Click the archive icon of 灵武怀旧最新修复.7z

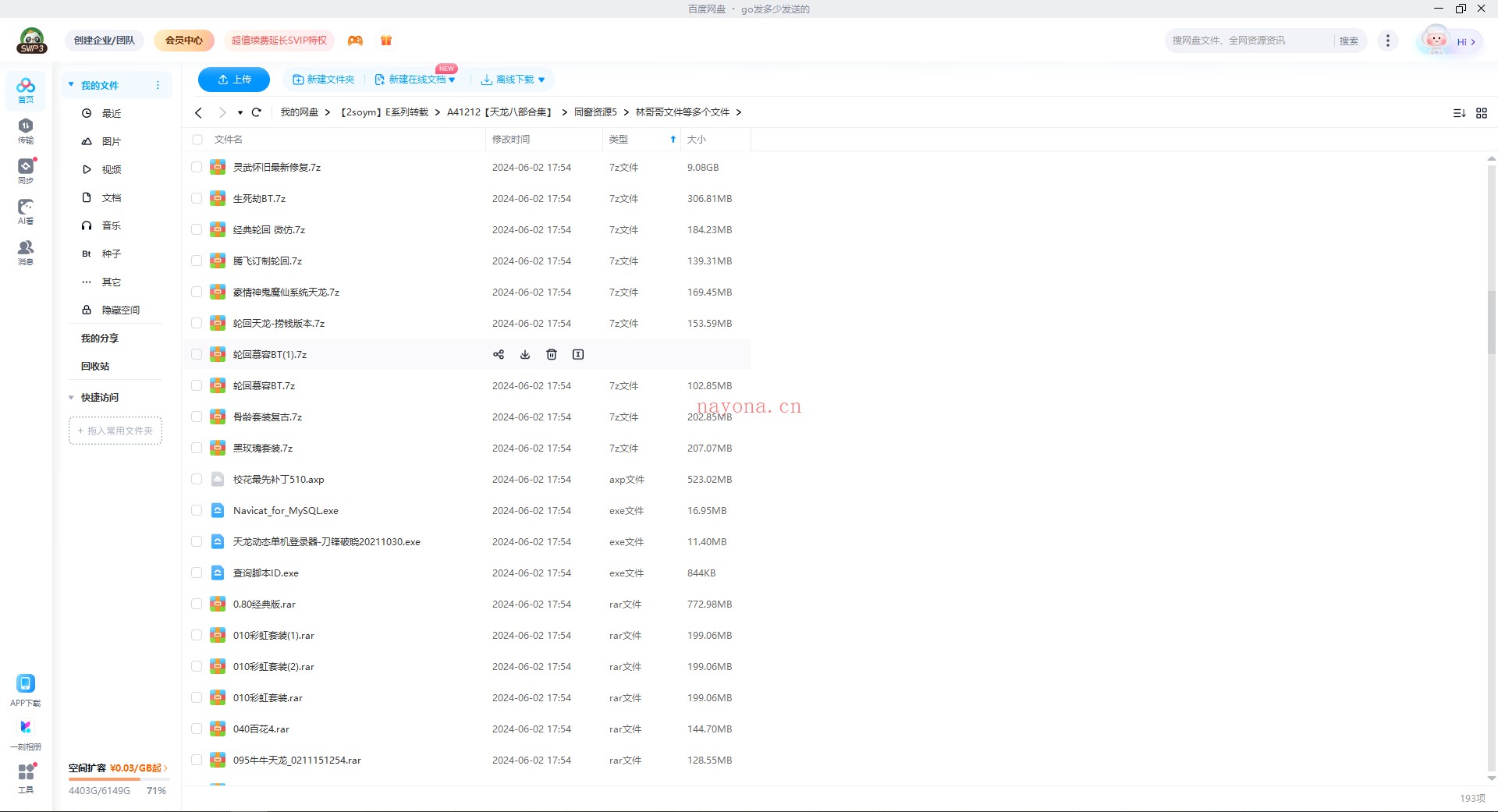(218, 167)
